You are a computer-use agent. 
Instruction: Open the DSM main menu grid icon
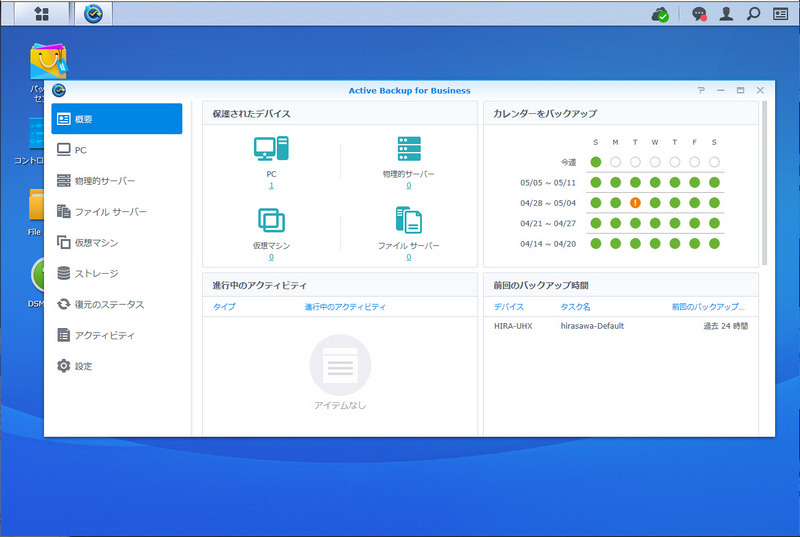pos(42,14)
